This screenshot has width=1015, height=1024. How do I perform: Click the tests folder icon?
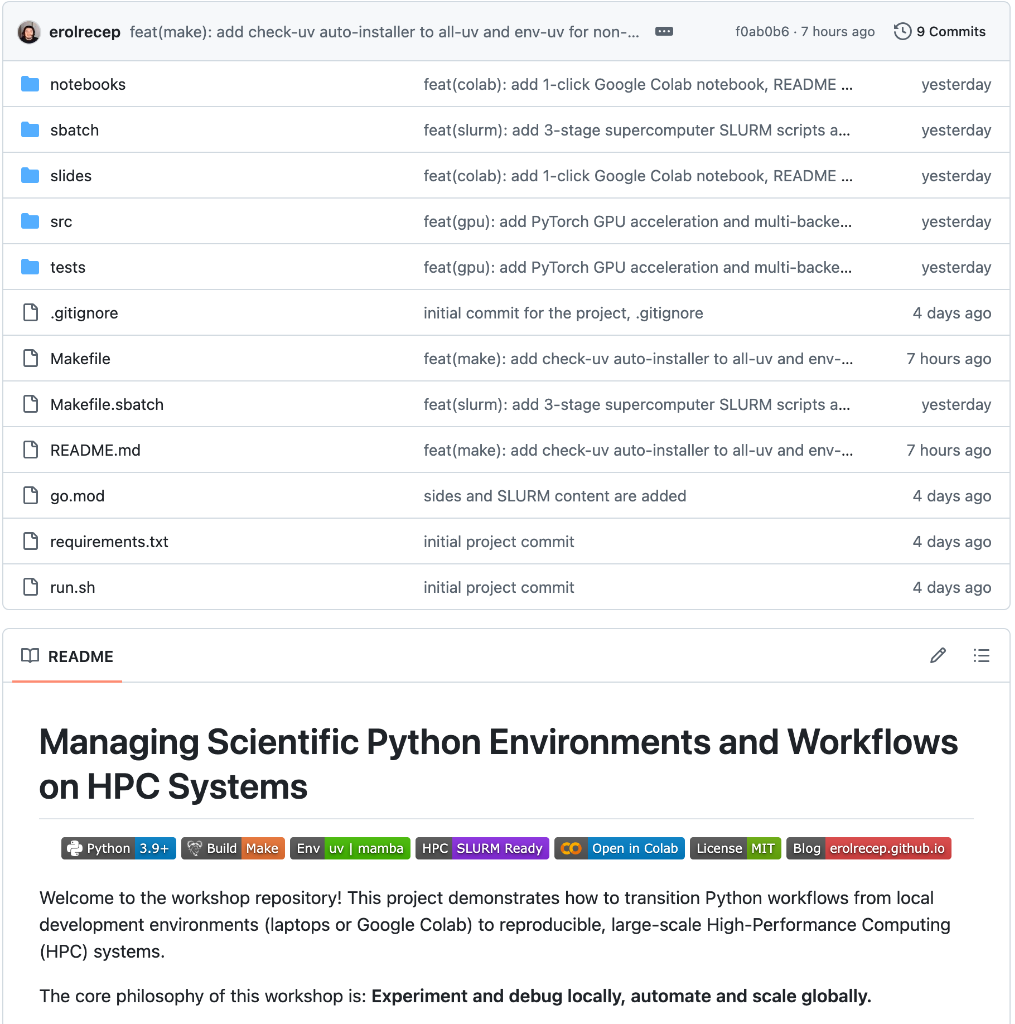pyautogui.click(x=30, y=267)
